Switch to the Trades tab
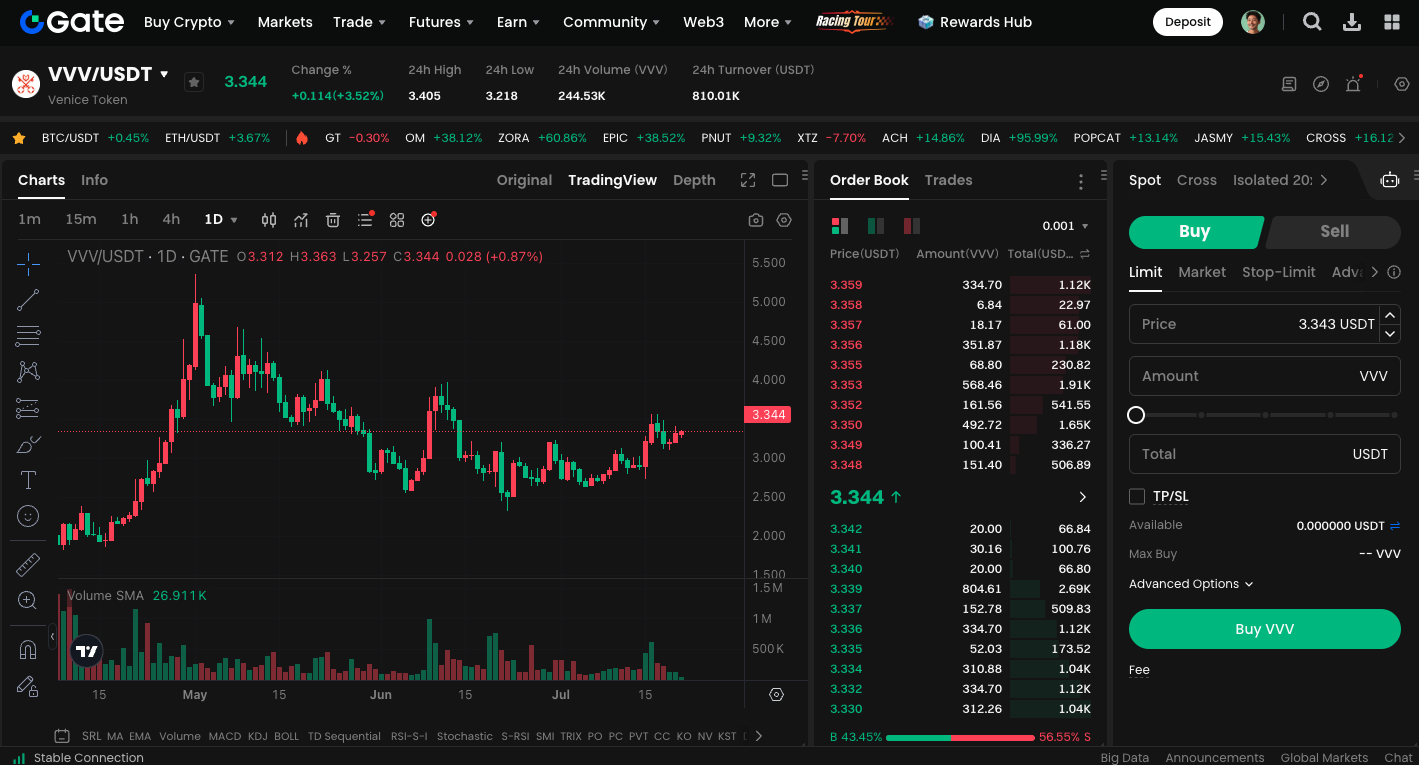This screenshot has height=765, width=1419. [x=948, y=180]
